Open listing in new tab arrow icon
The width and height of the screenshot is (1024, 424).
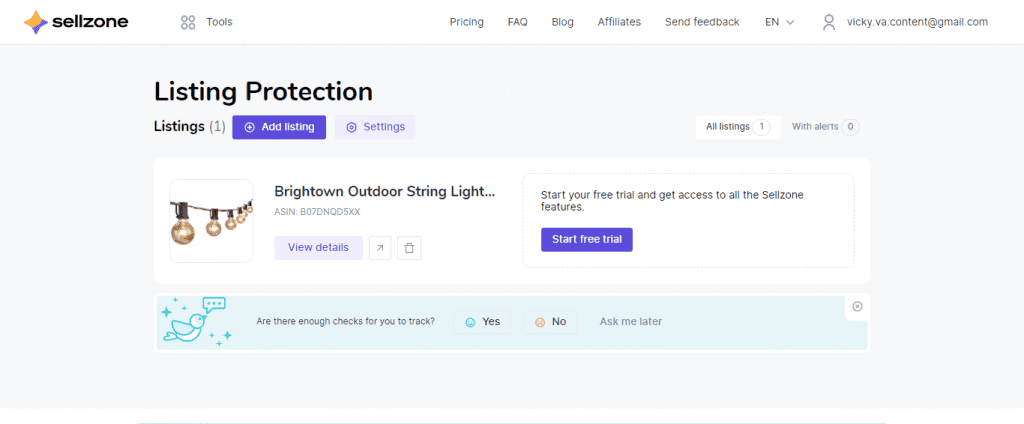point(380,248)
